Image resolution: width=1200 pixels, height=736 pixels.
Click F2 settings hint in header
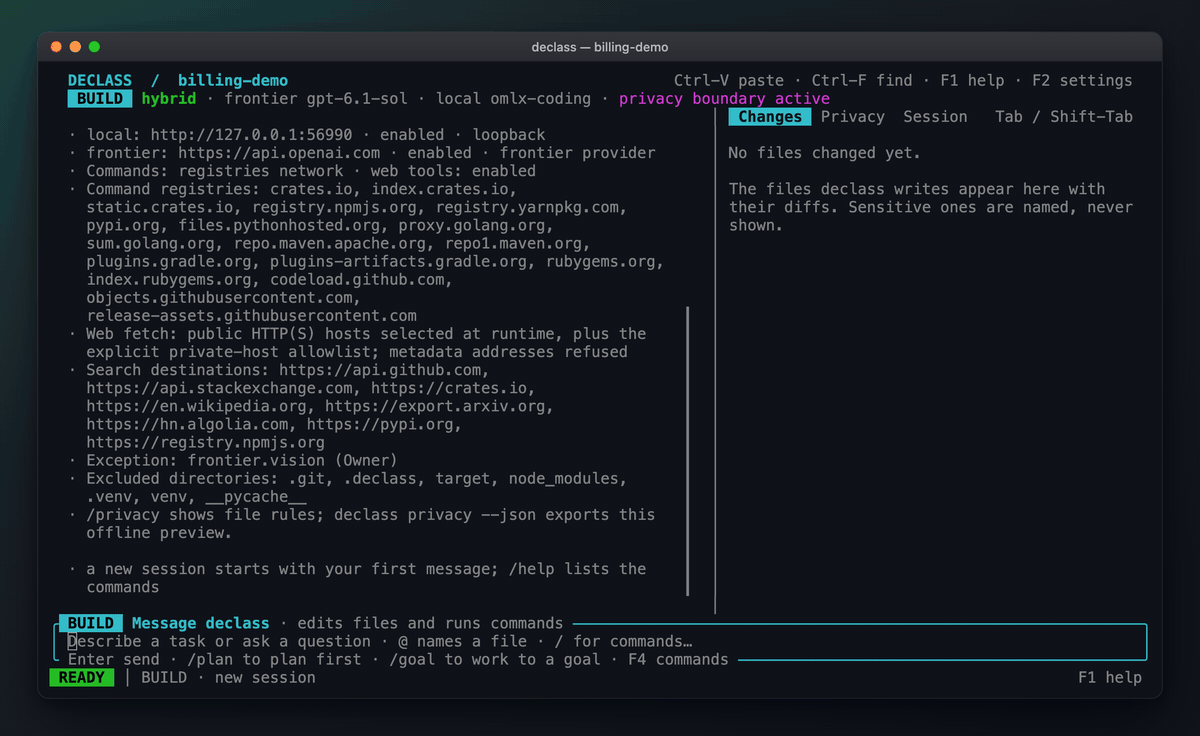(1082, 81)
